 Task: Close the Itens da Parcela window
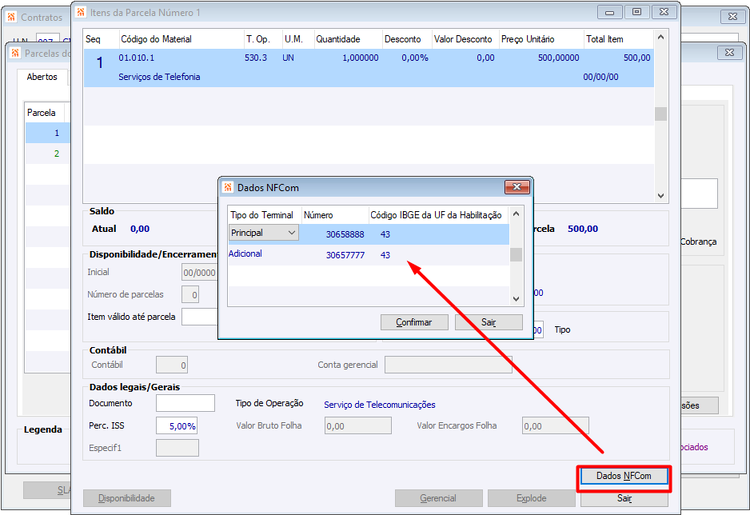pyautogui.click(x=664, y=12)
